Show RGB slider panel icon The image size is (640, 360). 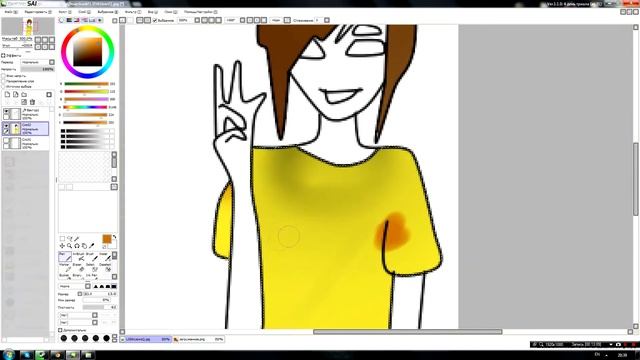pyautogui.click(x=69, y=20)
